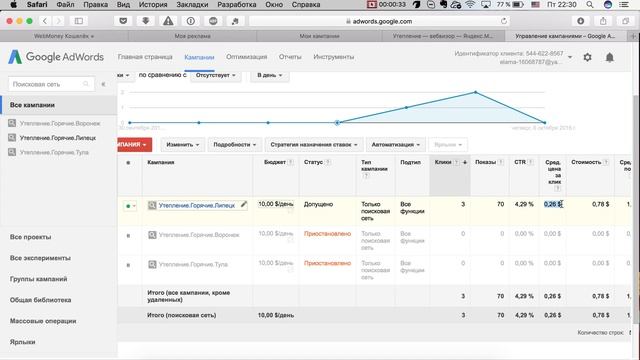Open Группы кампаний in sidebar
The width and height of the screenshot is (640, 360).
tap(38, 279)
